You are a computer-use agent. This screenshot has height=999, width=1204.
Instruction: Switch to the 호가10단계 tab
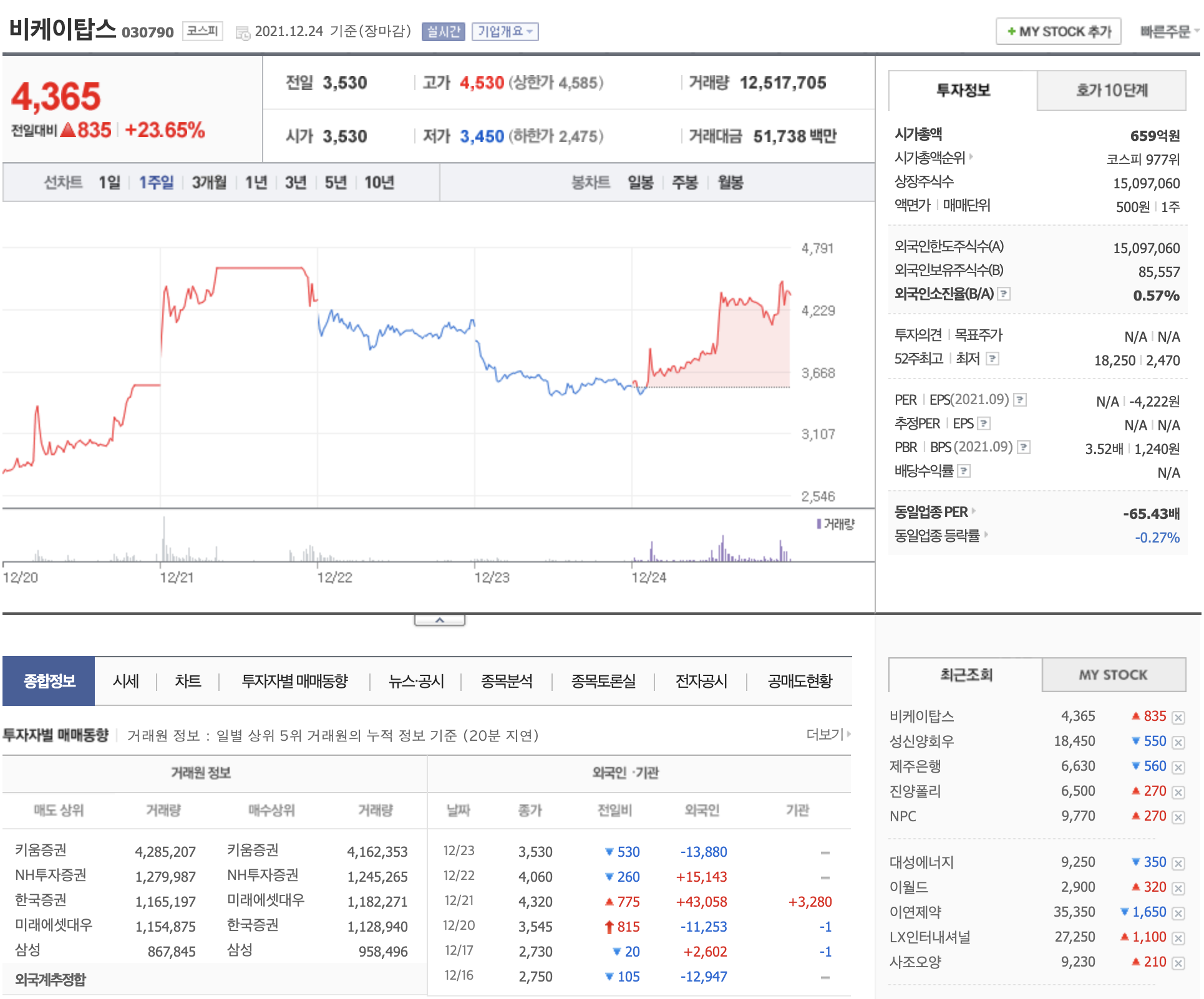tap(1111, 90)
